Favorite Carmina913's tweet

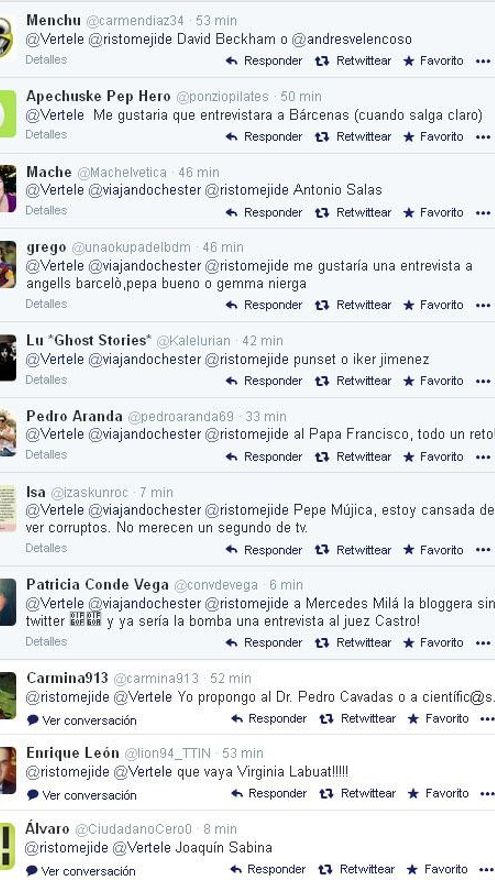(x=438, y=718)
